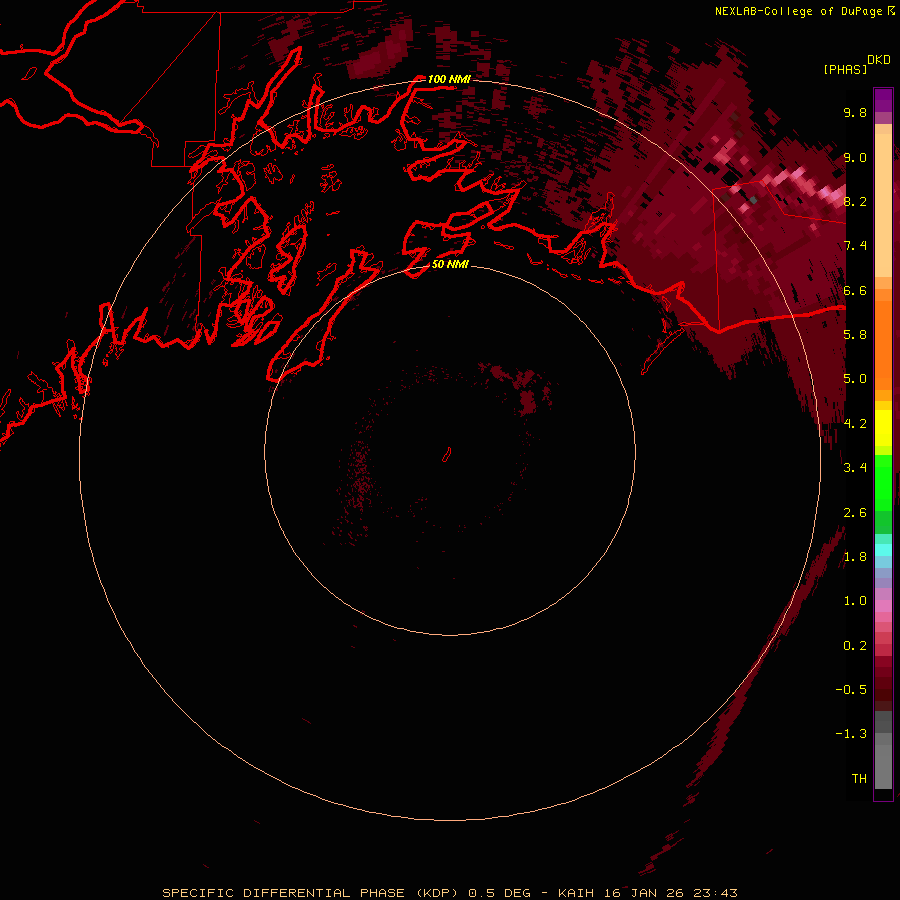Click the 6.6 scale value
This screenshot has width=900, height=900.
point(855,290)
